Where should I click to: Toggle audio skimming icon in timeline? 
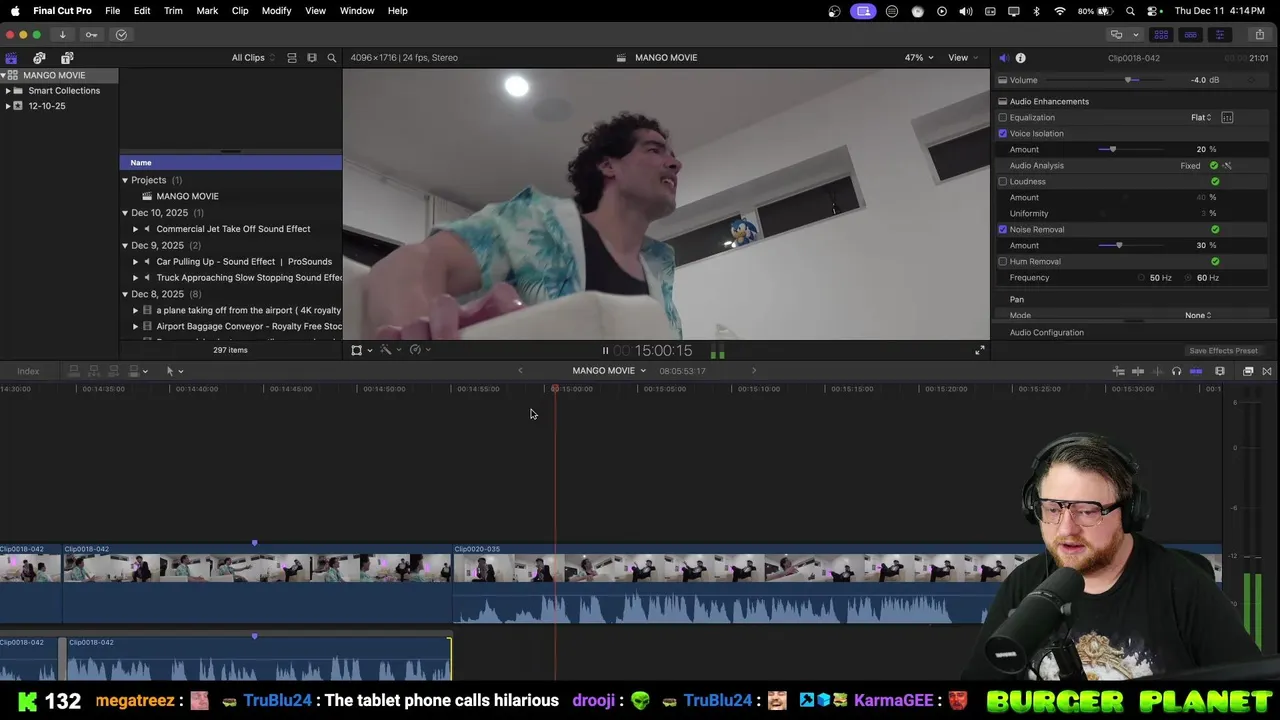pos(1157,372)
